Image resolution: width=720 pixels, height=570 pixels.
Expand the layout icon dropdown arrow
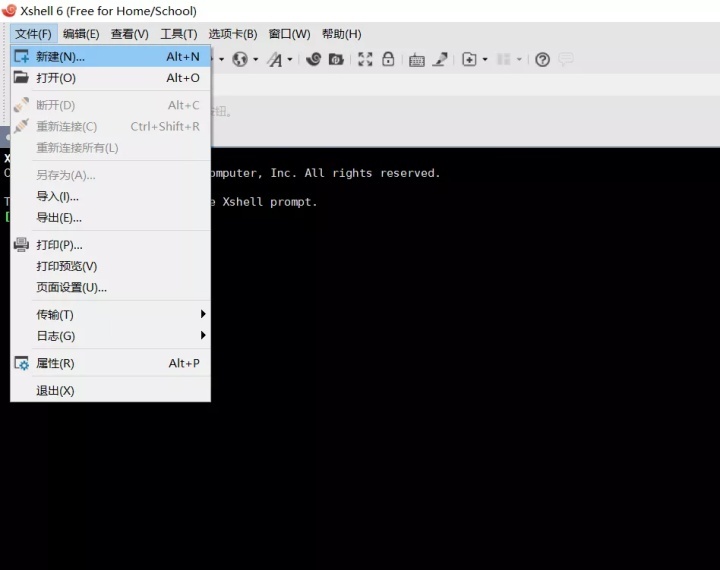click(x=519, y=59)
